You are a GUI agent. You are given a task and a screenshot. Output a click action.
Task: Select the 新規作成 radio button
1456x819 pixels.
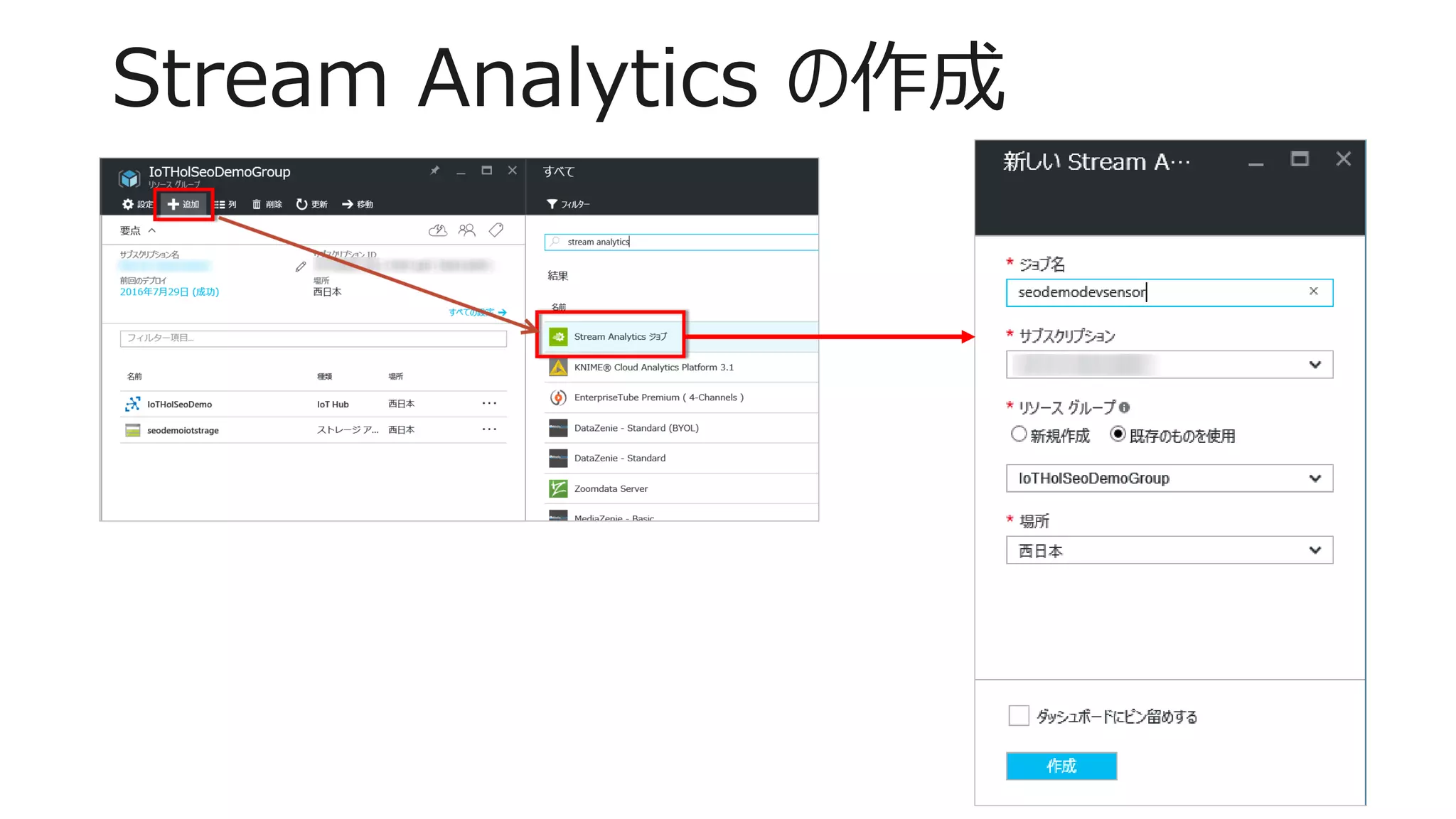(x=1019, y=434)
